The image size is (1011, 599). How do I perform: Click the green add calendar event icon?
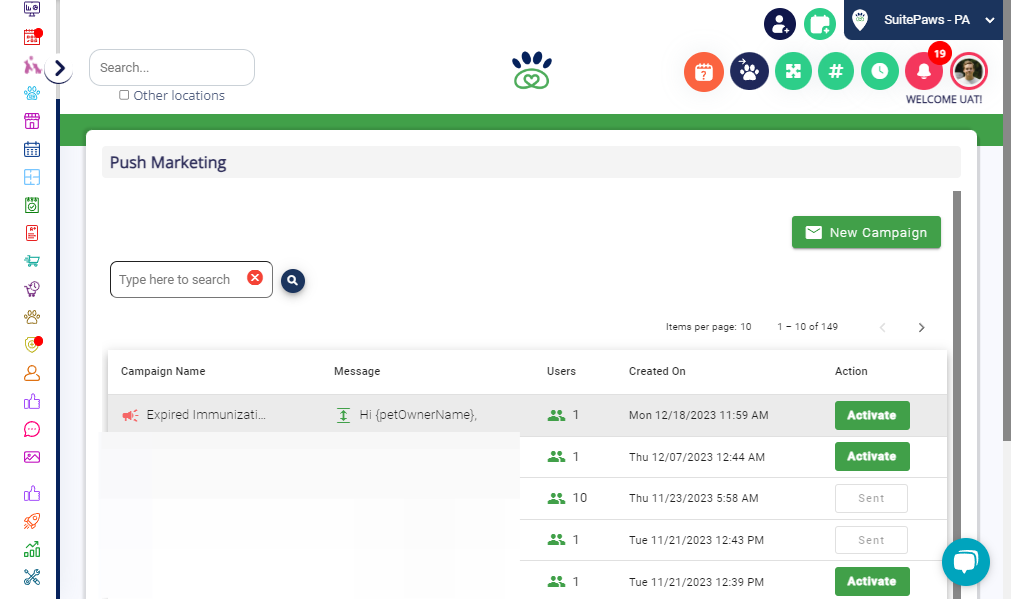pyautogui.click(x=820, y=25)
